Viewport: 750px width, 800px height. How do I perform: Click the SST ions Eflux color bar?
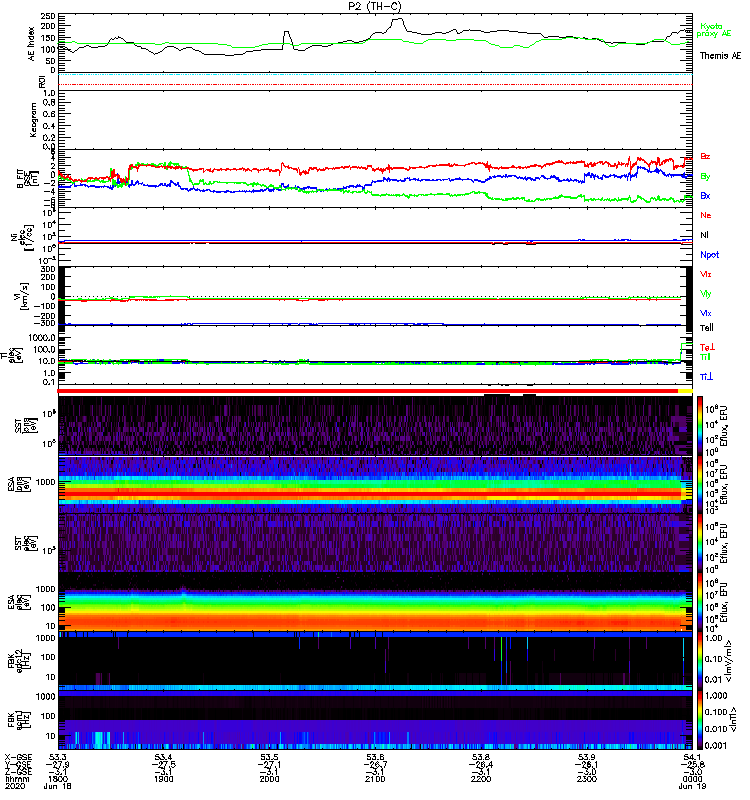pyautogui.click(x=700, y=426)
